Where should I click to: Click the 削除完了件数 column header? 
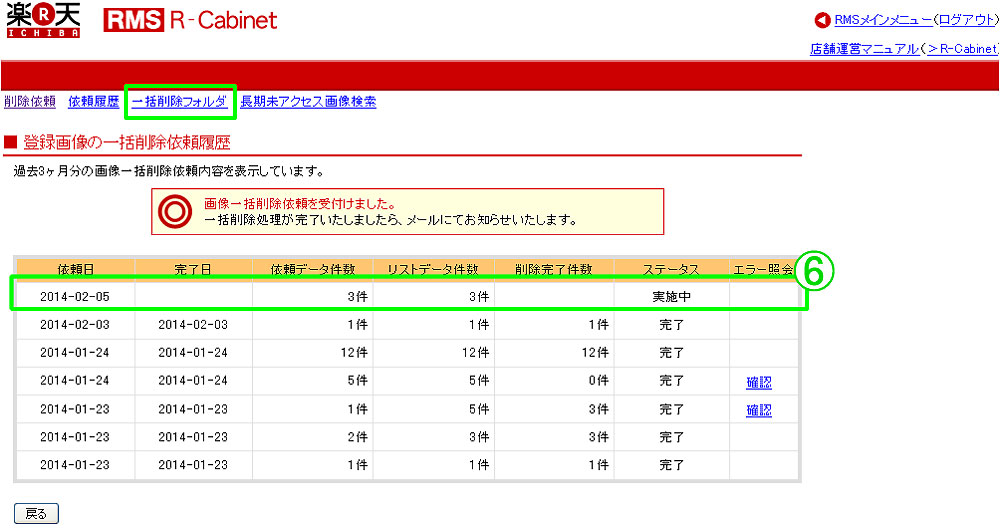(x=554, y=269)
